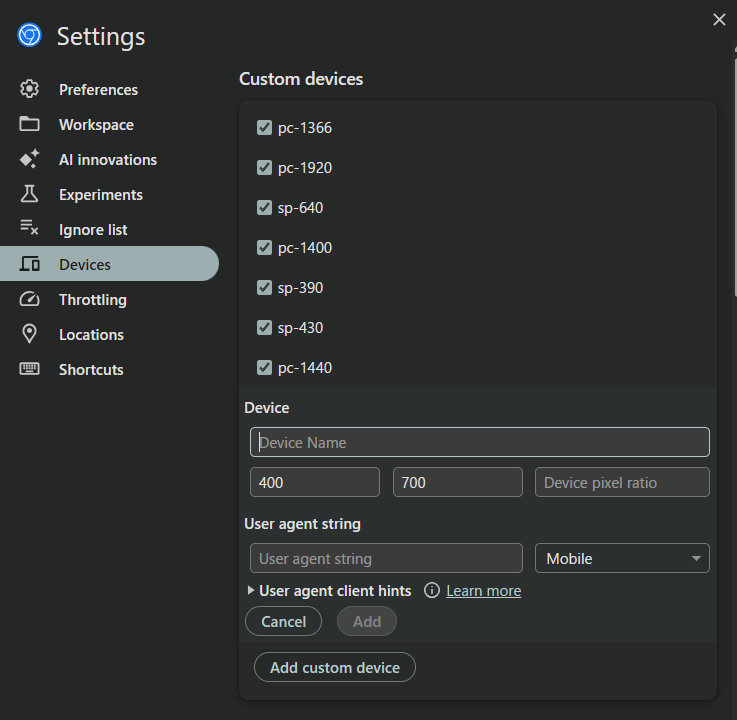Click the Locations pin icon

click(x=29, y=334)
